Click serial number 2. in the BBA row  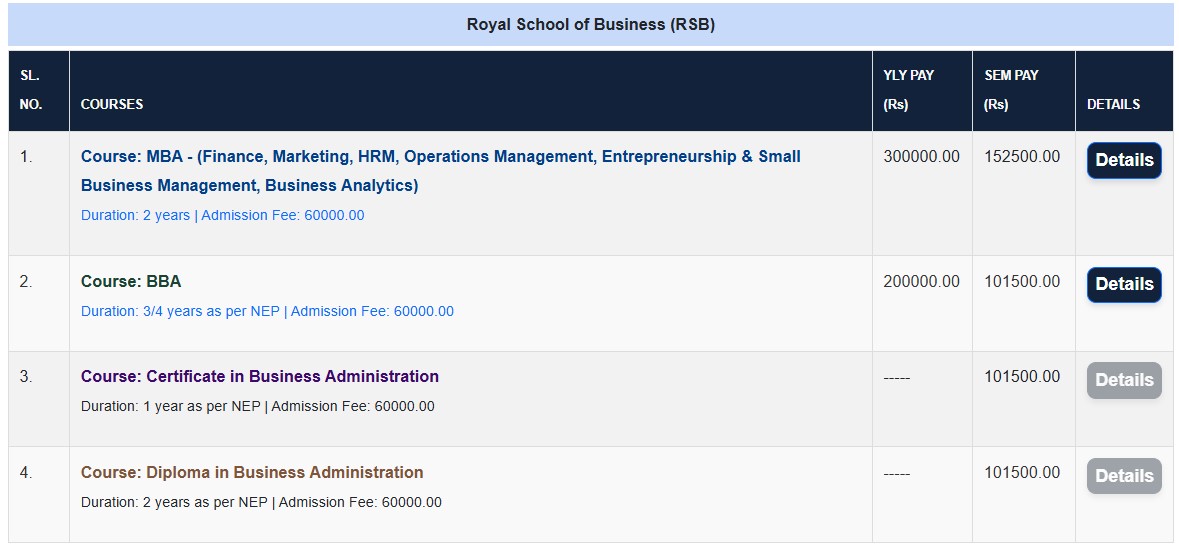(26, 281)
